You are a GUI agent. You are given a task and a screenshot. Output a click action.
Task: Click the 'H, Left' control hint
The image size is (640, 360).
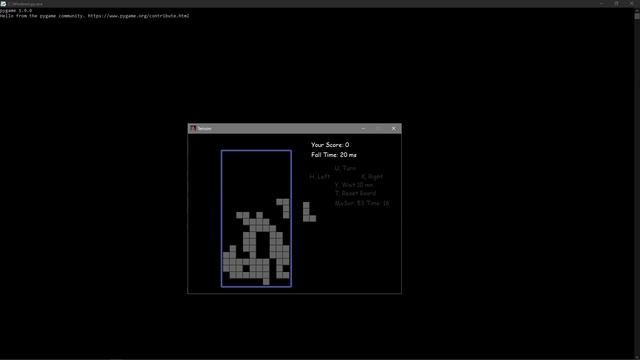click(x=320, y=176)
